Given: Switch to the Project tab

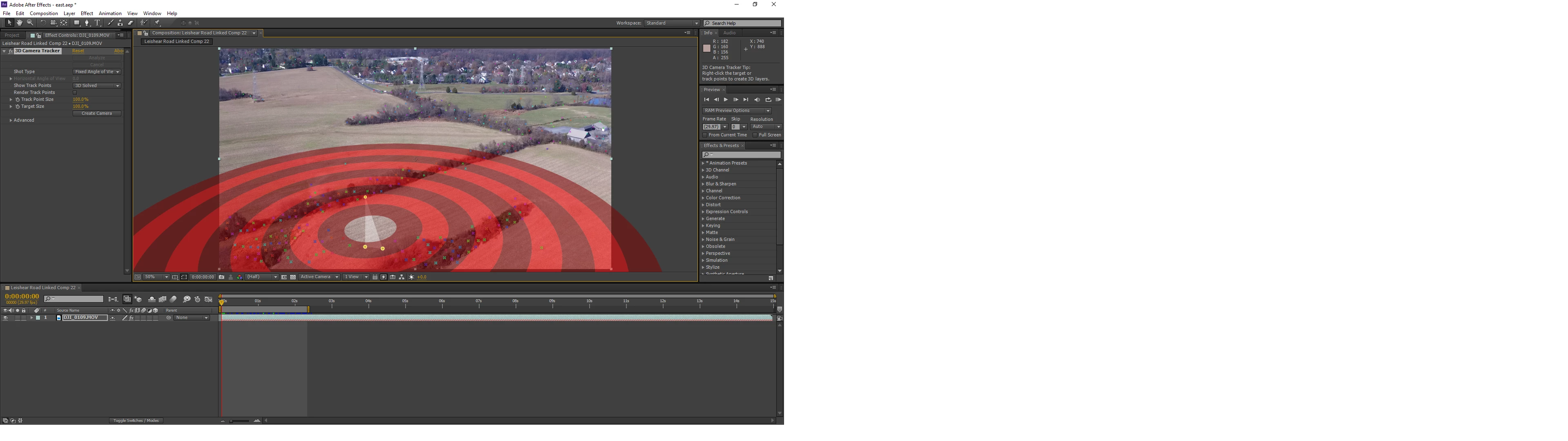Looking at the screenshot, I should (x=12, y=36).
